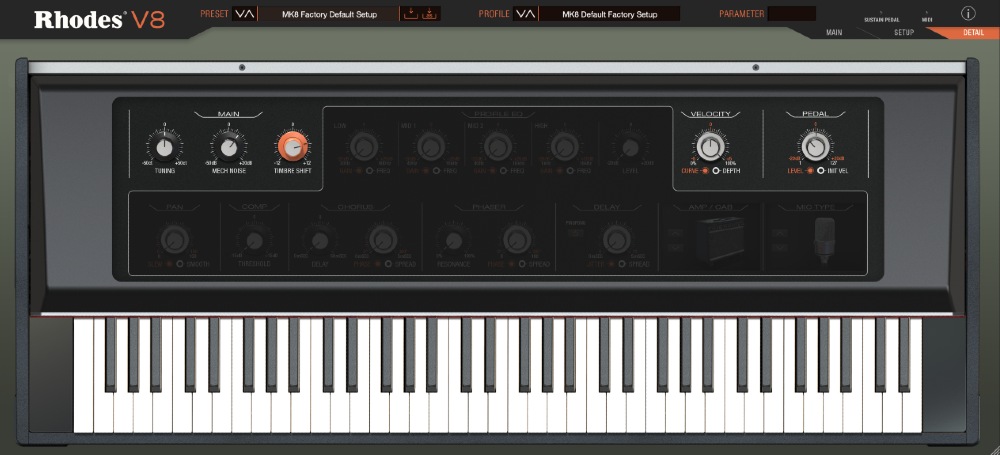Switch to the SETUP tab
The image size is (1000, 455).
[x=904, y=33]
